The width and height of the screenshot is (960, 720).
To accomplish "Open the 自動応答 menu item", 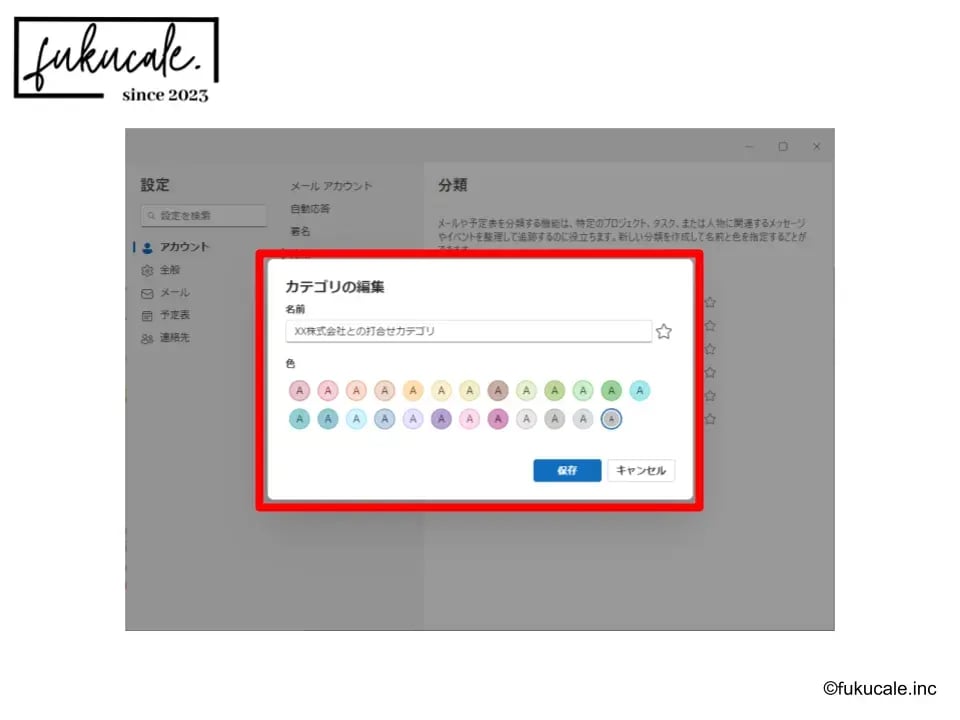I will tap(310, 209).
